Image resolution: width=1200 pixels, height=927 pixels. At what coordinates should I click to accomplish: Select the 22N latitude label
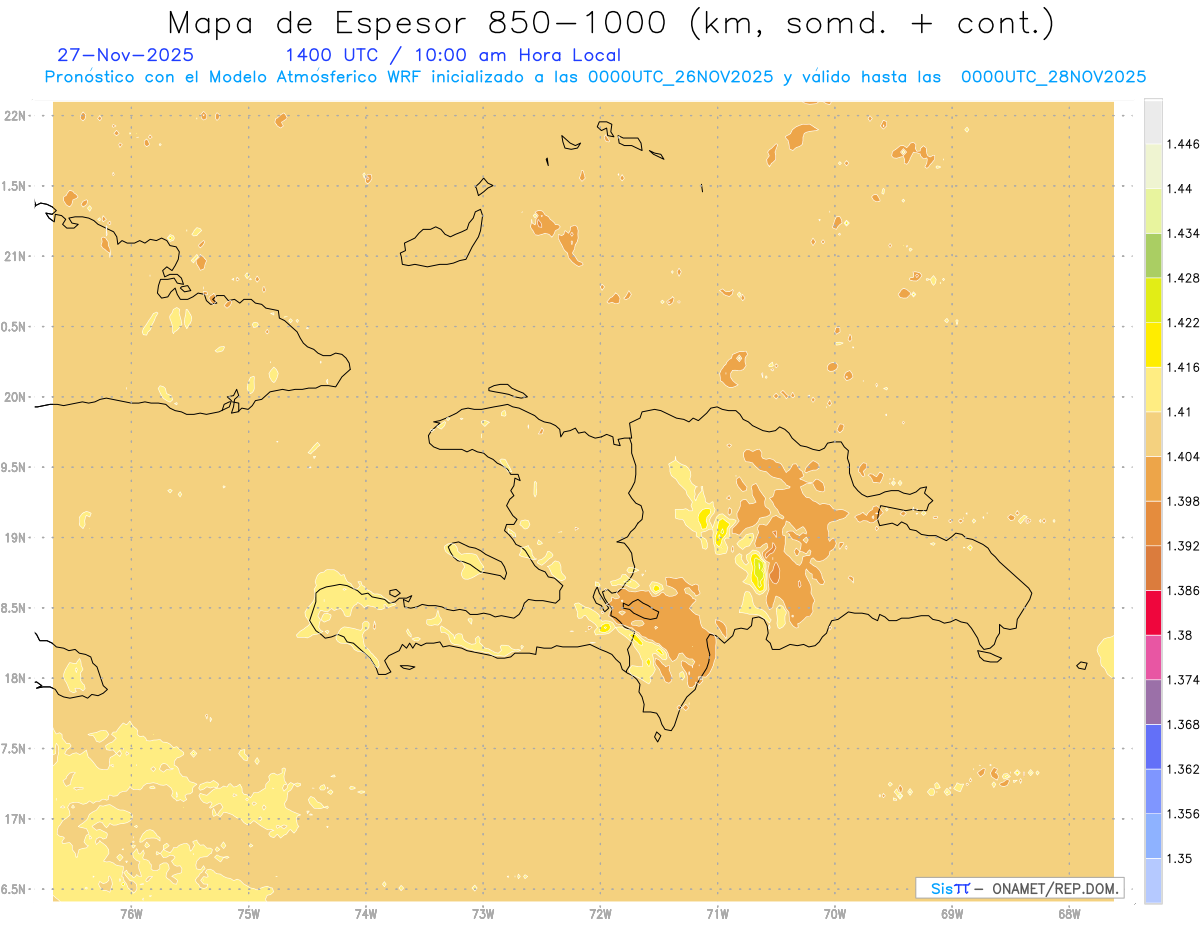pyautogui.click(x=17, y=116)
